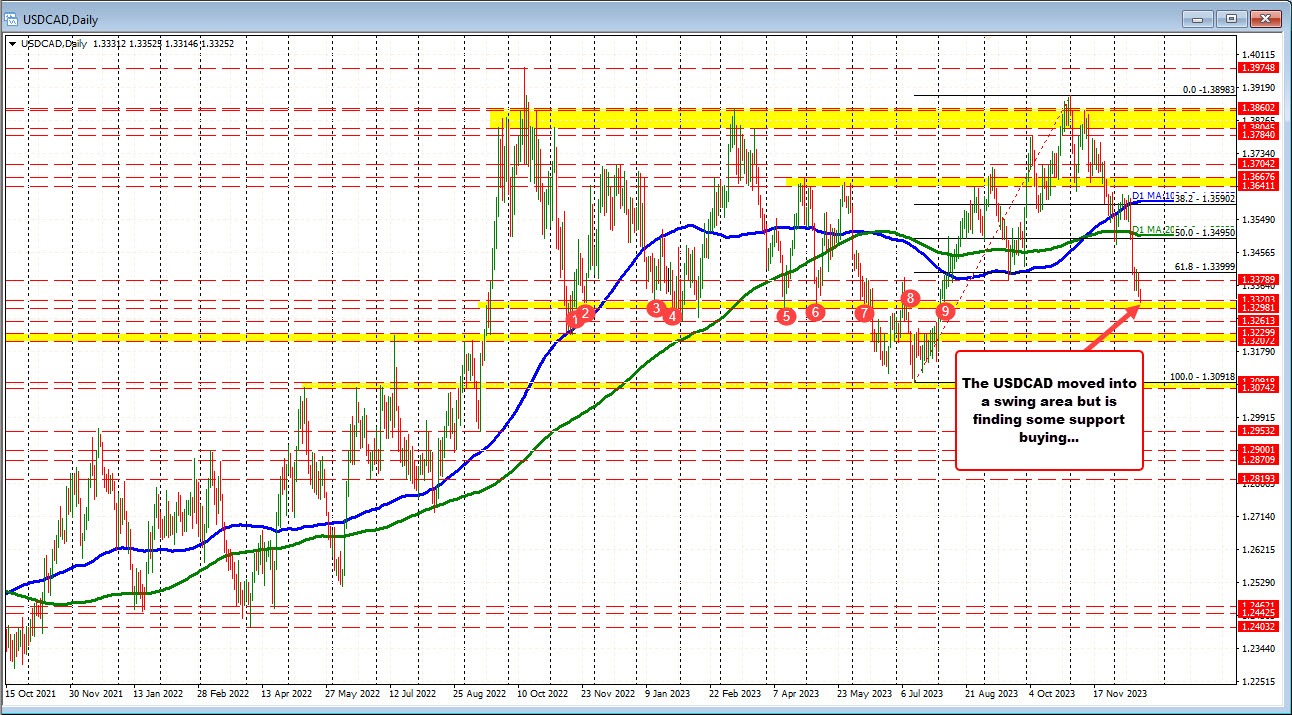Click the chart symbol icon in the title bar
The width and height of the screenshot is (1292, 715).
click(12, 18)
